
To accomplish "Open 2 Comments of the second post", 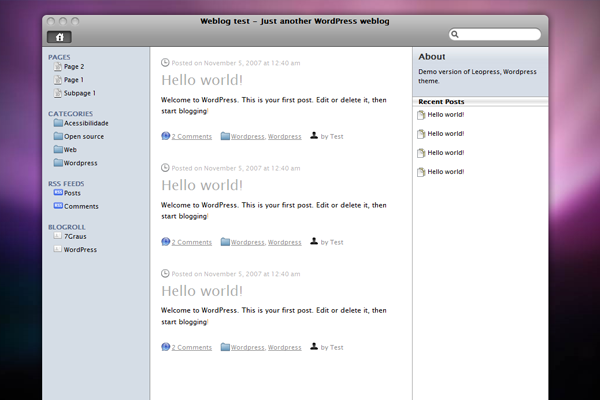I will pos(191,242).
